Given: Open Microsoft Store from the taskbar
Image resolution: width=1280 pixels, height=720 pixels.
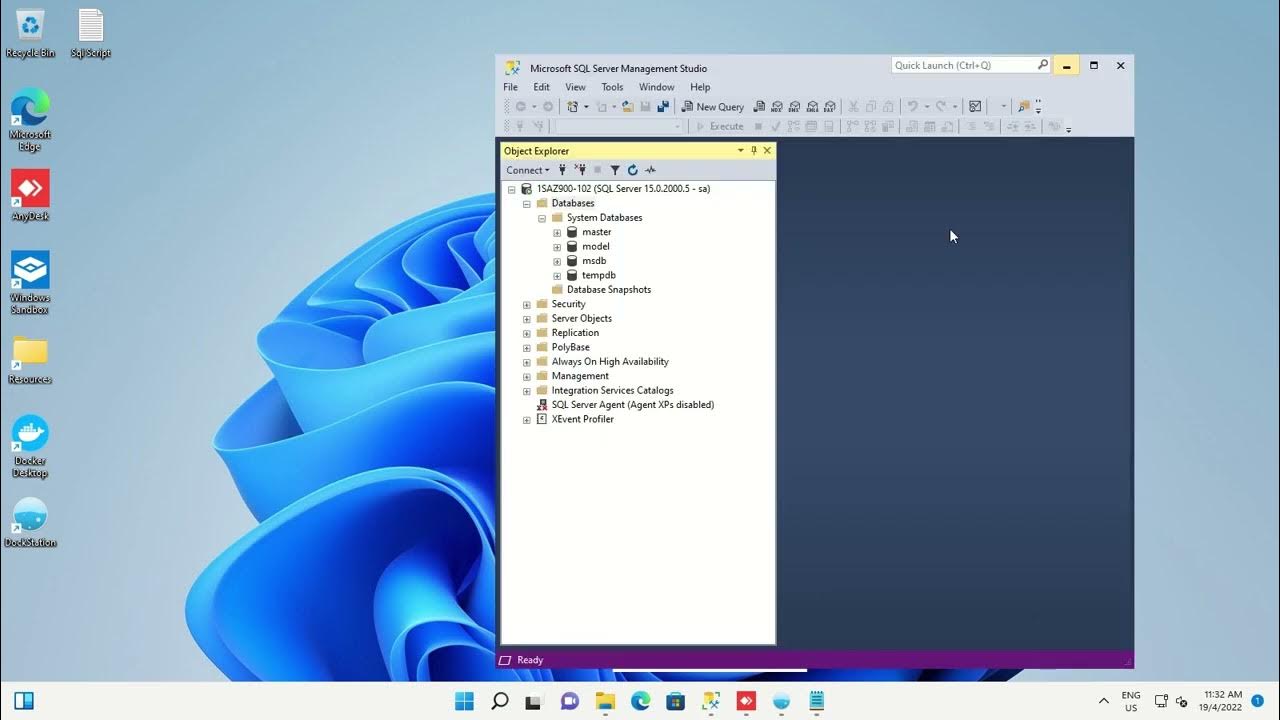Looking at the screenshot, I should (x=675, y=701).
